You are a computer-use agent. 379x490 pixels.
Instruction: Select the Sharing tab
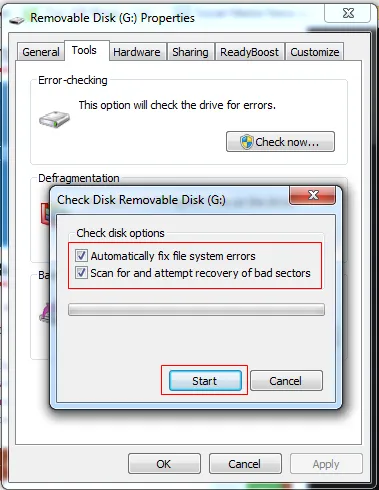pyautogui.click(x=190, y=52)
